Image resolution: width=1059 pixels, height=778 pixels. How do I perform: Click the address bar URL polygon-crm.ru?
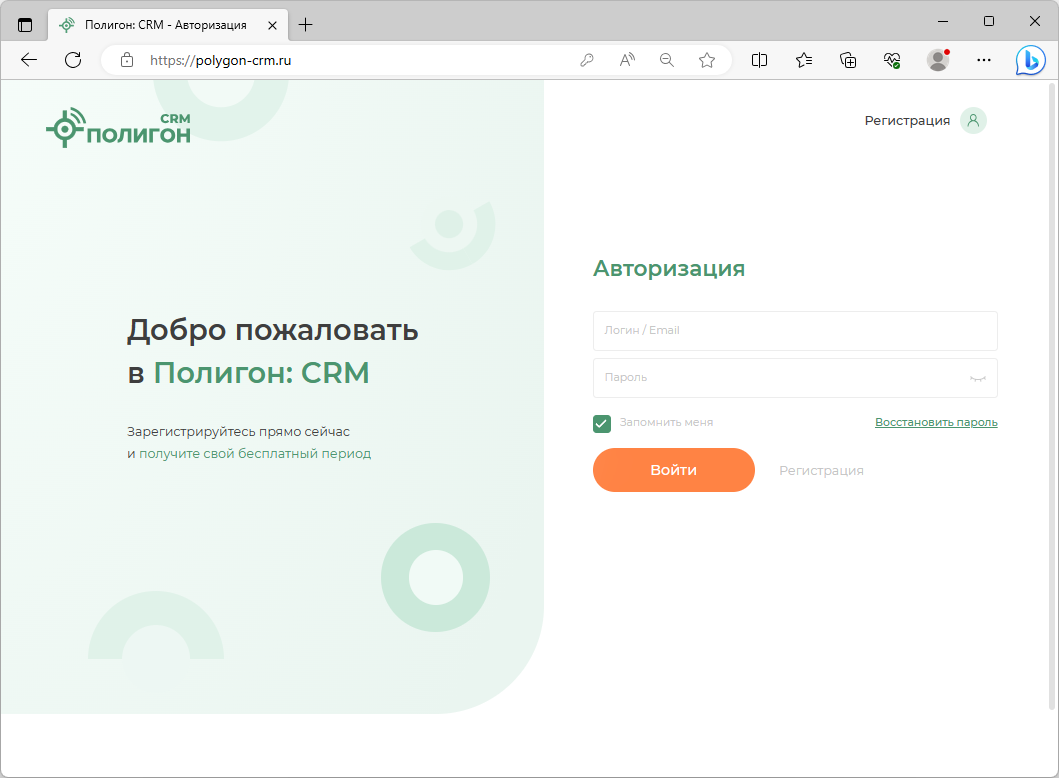221,60
